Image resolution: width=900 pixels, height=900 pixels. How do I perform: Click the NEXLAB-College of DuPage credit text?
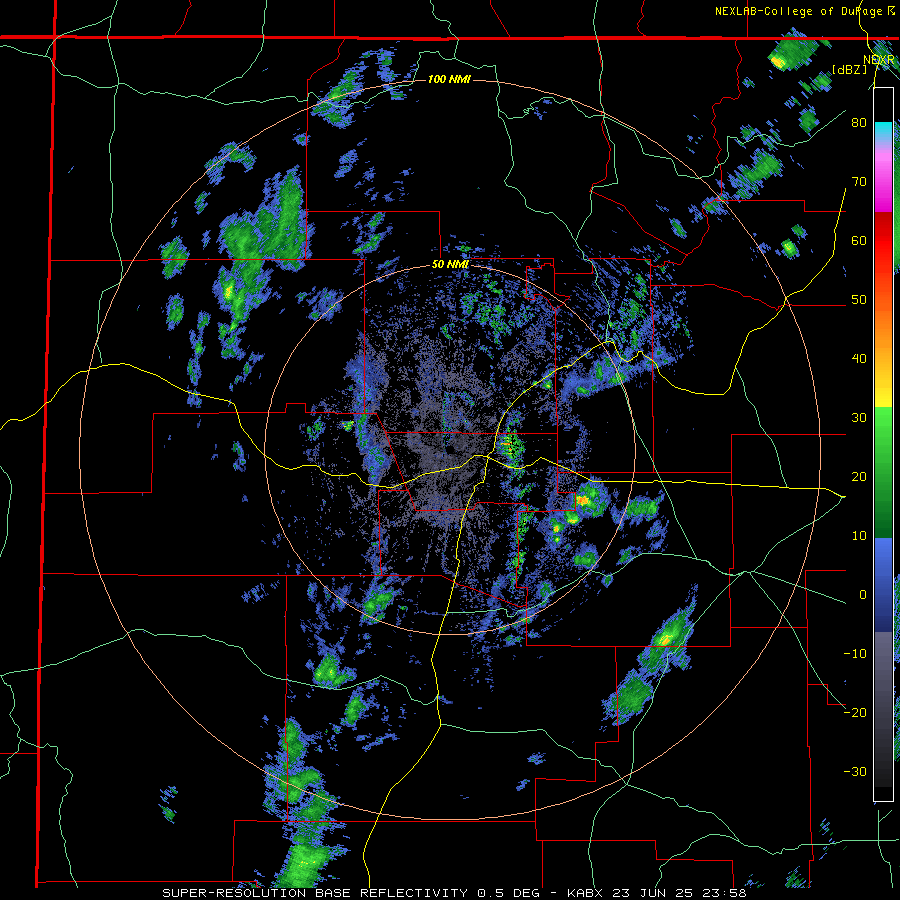[x=804, y=11]
